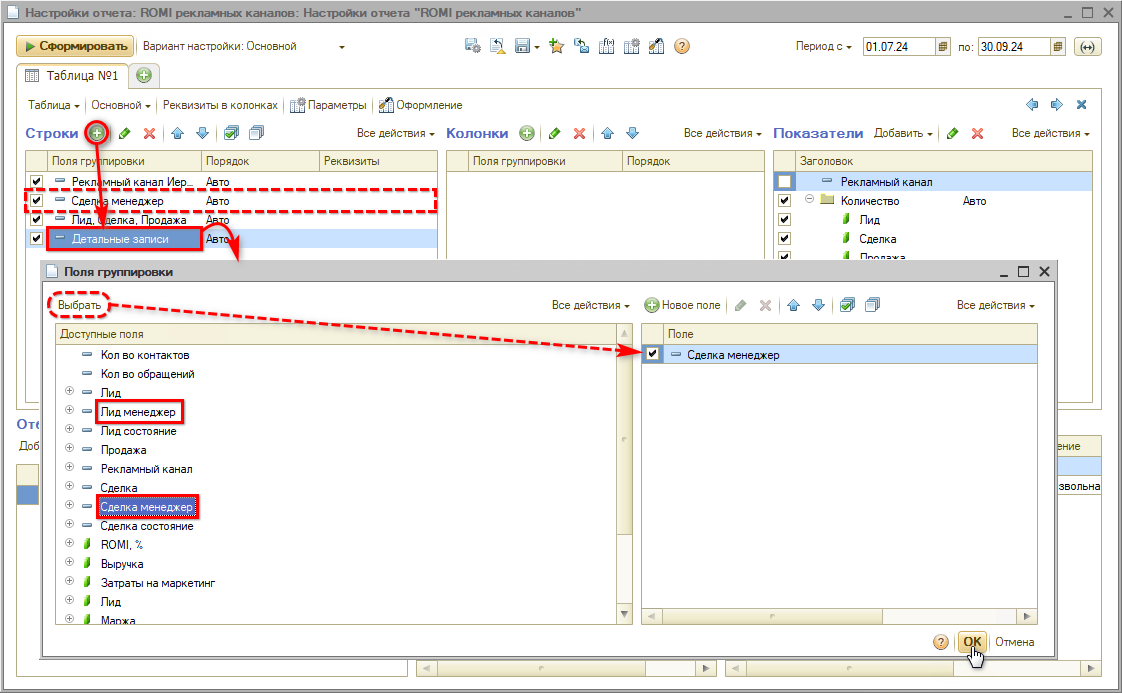This screenshot has width=1122, height=693.
Task: Click Выбрать in Поля группировки dialog
Action: click(79, 305)
